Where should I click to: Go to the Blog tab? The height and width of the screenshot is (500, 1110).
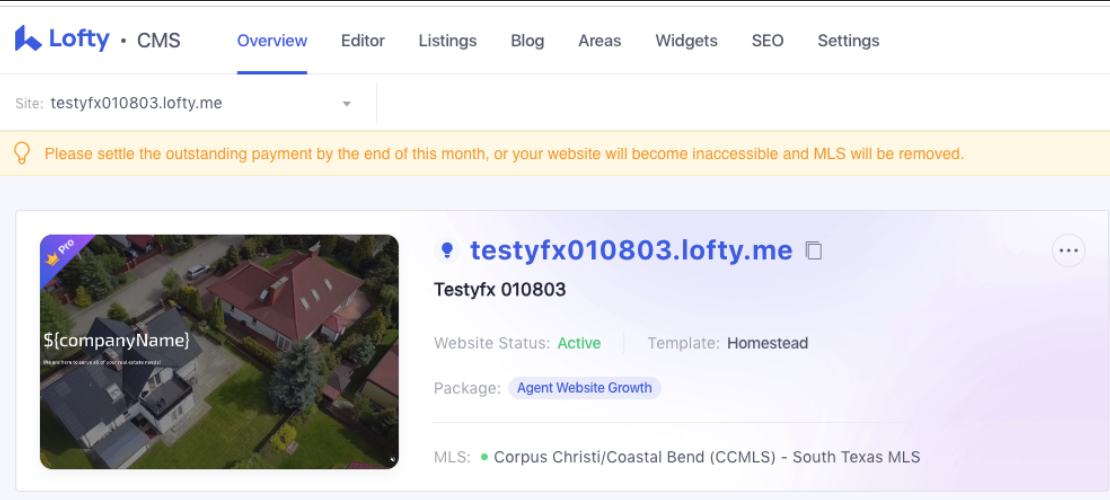527,41
